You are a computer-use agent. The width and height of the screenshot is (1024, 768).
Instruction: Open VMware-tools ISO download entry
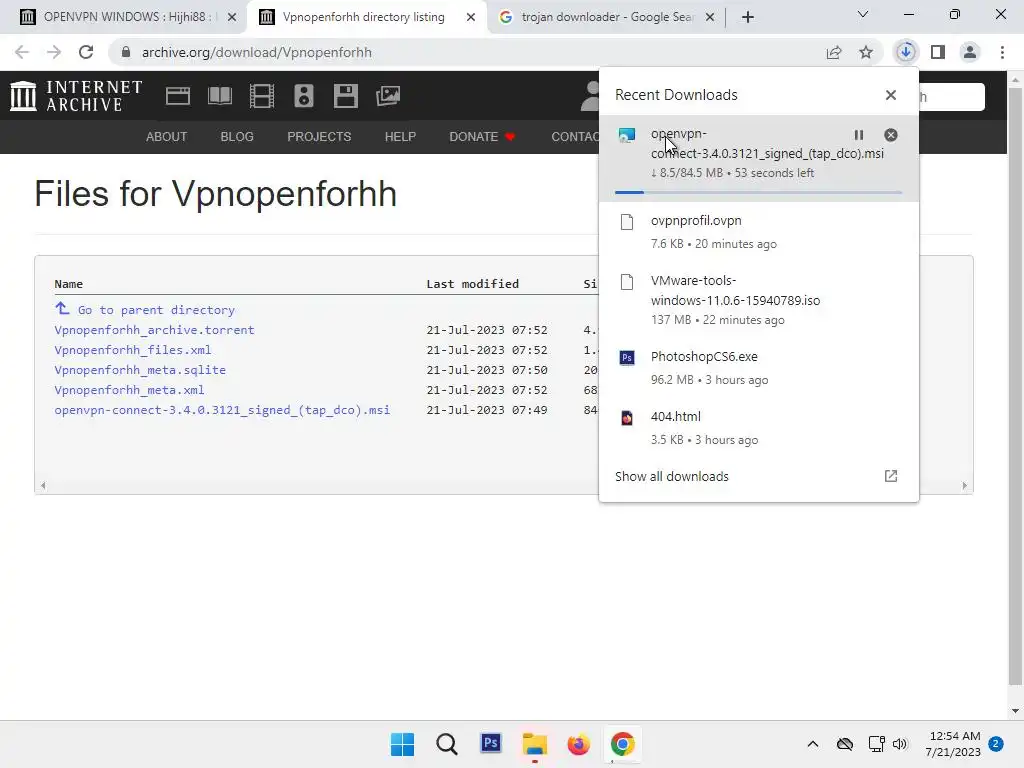click(x=759, y=300)
